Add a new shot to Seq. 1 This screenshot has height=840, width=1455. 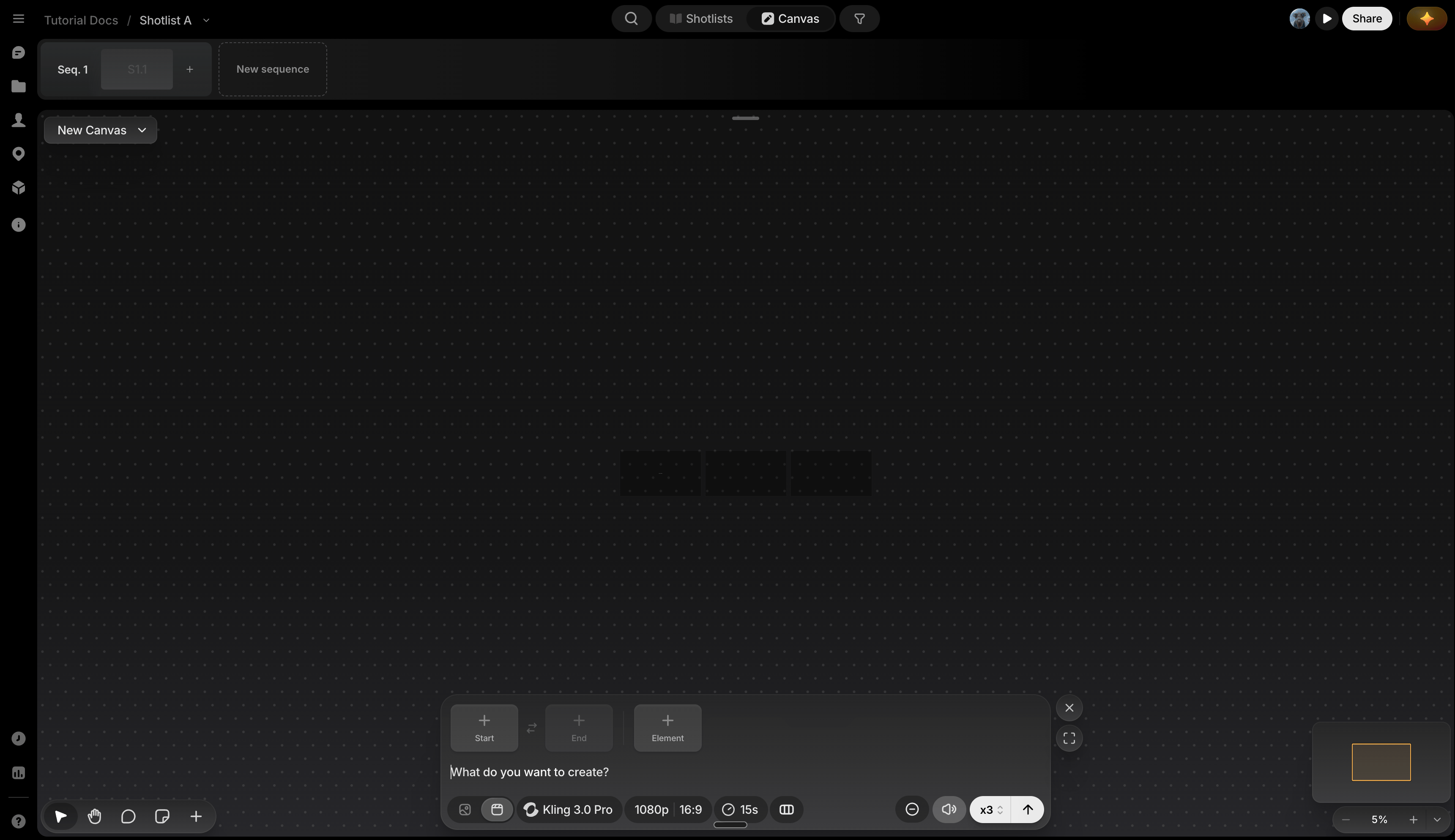click(189, 69)
